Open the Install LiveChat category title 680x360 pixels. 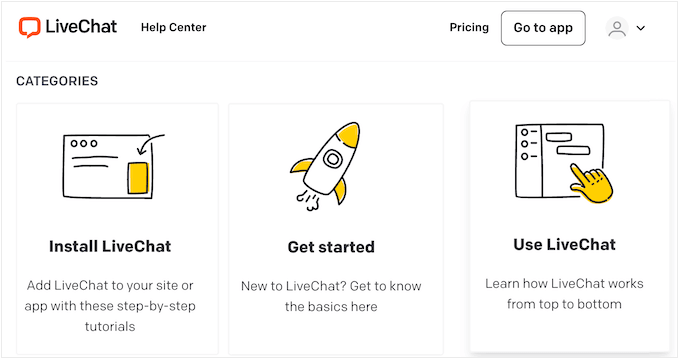click(110, 246)
